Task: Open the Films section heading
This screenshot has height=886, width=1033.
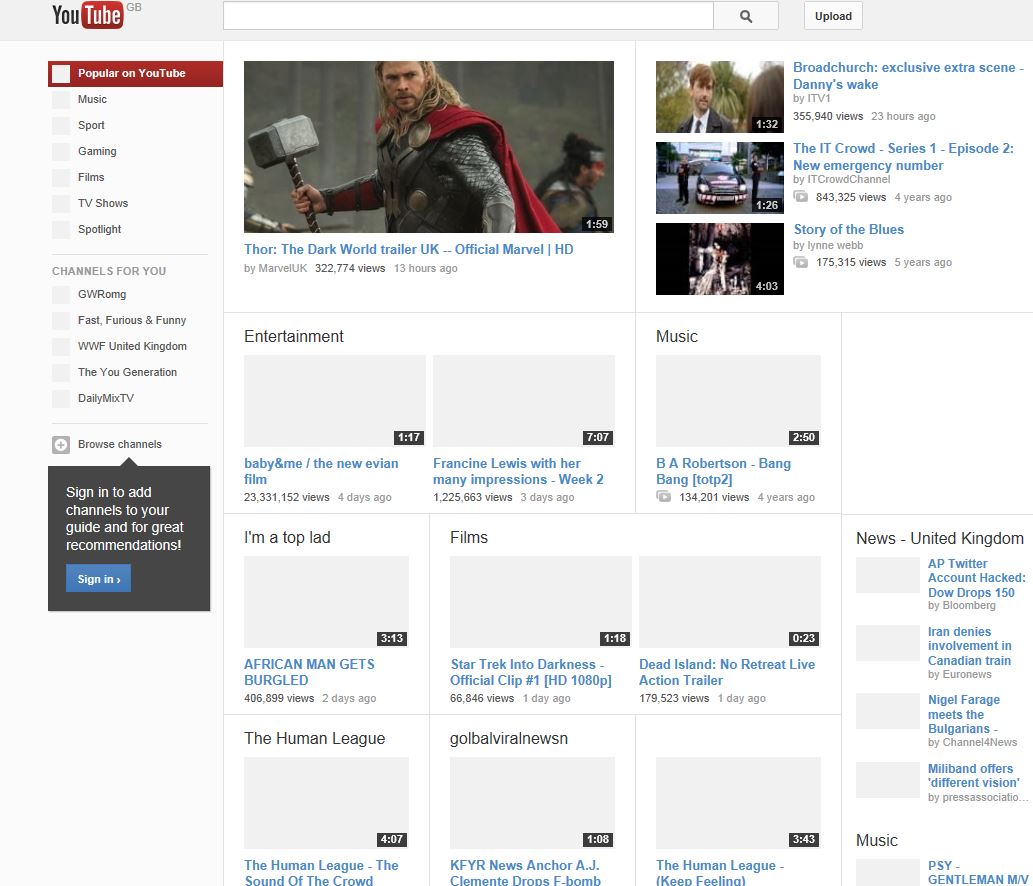Action: pos(469,538)
